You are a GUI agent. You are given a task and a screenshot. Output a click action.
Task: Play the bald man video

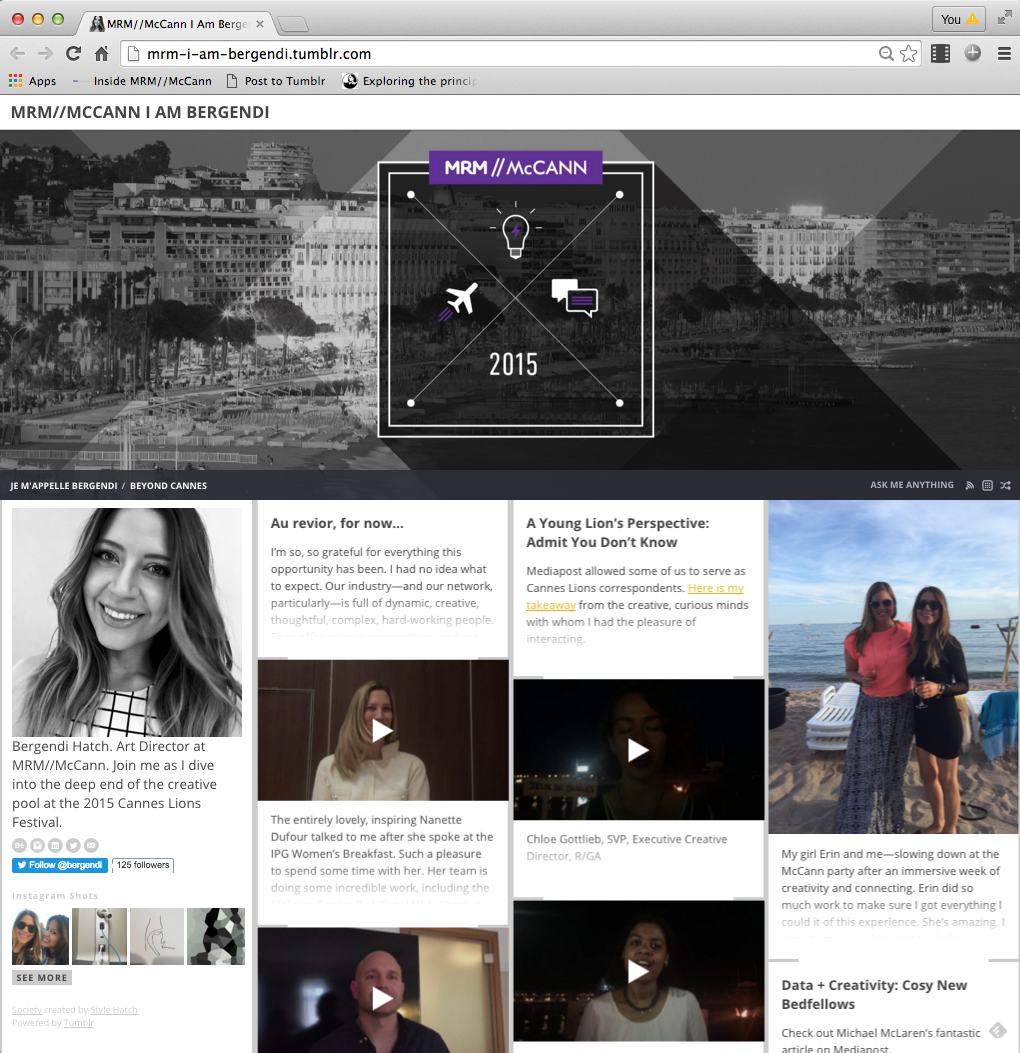pos(383,998)
